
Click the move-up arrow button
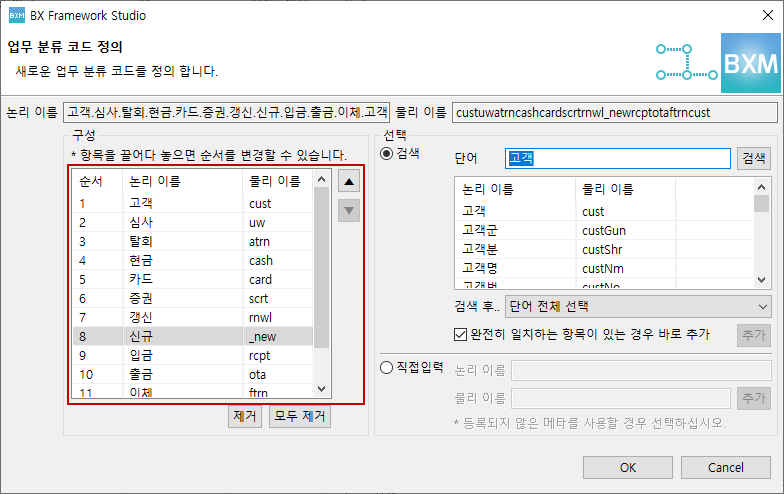348,182
